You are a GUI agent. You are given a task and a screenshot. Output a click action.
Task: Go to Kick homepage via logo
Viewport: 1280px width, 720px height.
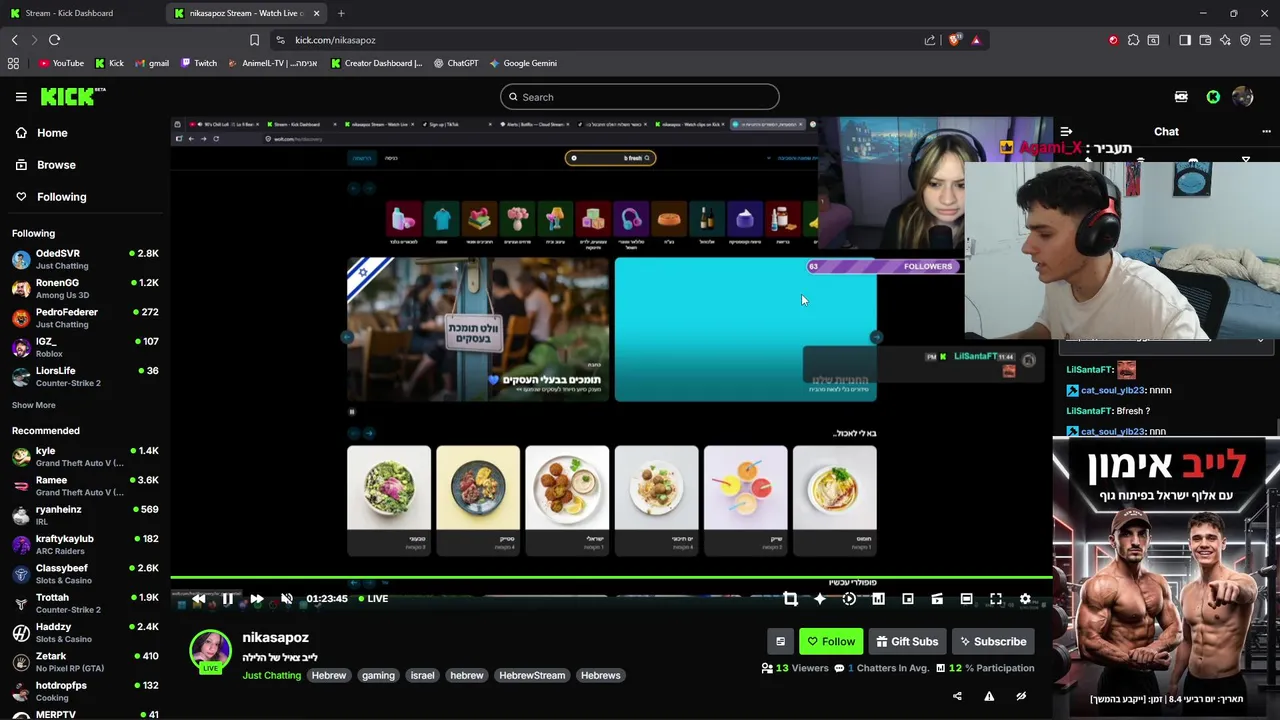(72, 96)
